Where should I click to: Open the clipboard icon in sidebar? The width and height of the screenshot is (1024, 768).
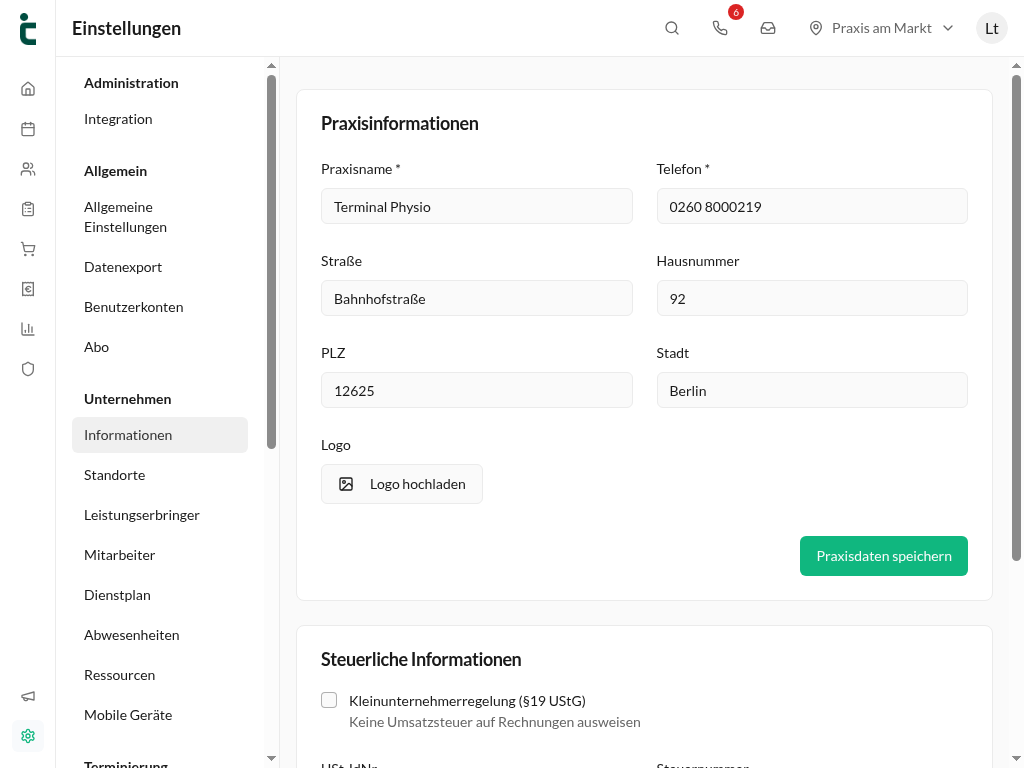pyautogui.click(x=27, y=209)
